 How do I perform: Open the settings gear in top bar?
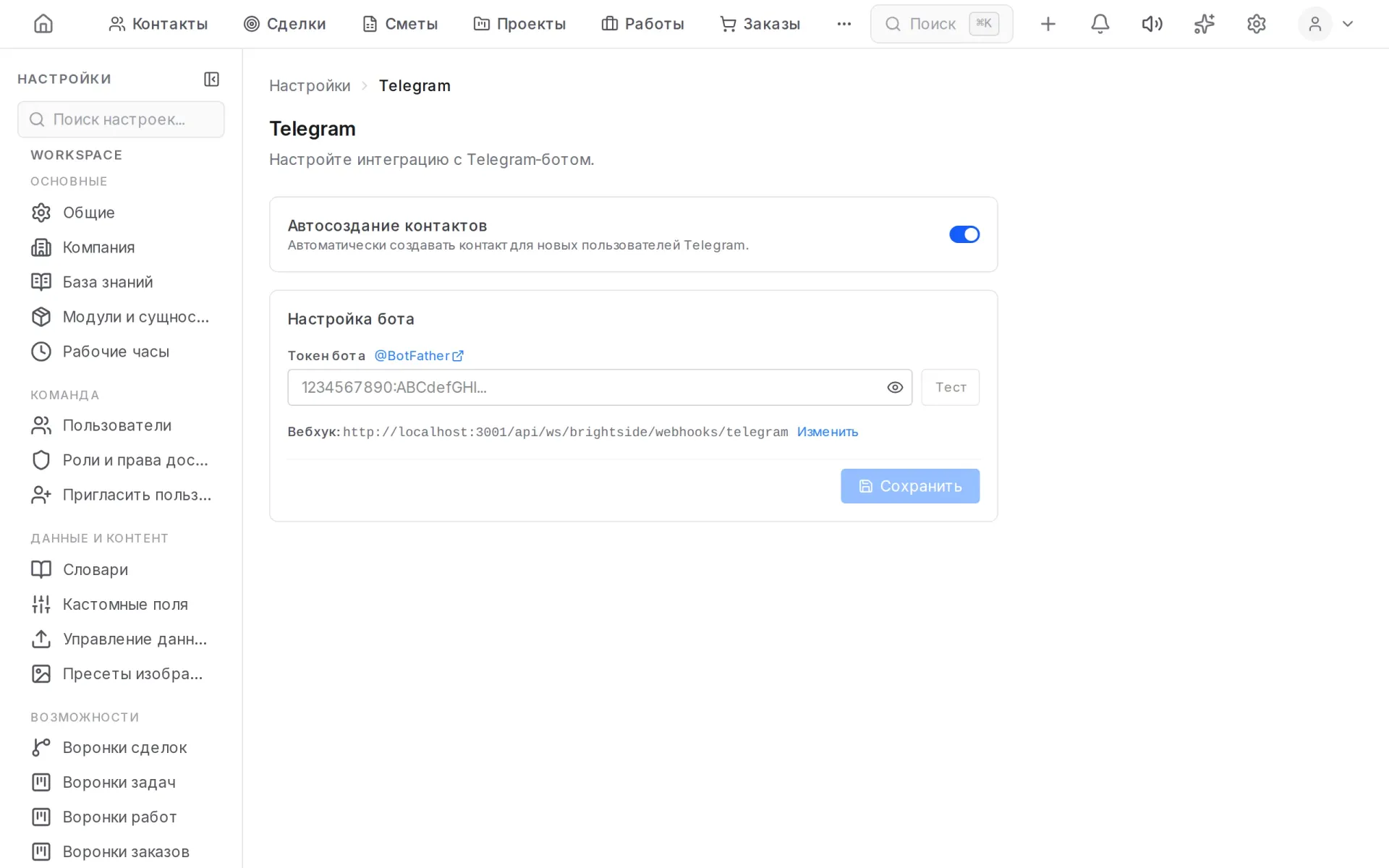(1256, 24)
